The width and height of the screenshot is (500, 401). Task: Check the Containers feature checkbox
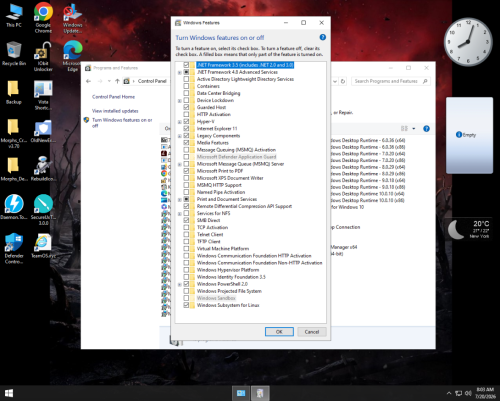pos(186,86)
